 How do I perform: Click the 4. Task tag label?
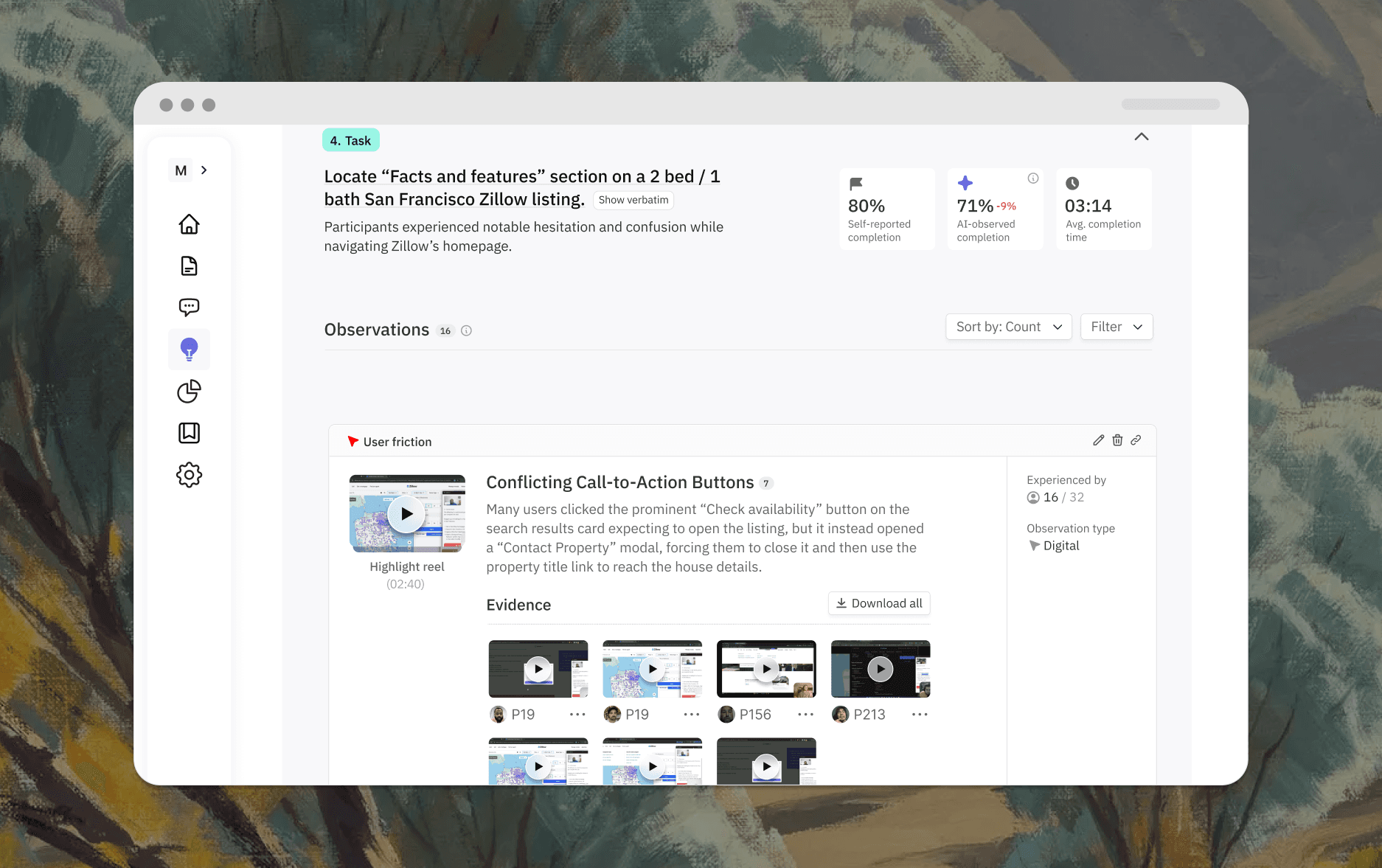351,140
